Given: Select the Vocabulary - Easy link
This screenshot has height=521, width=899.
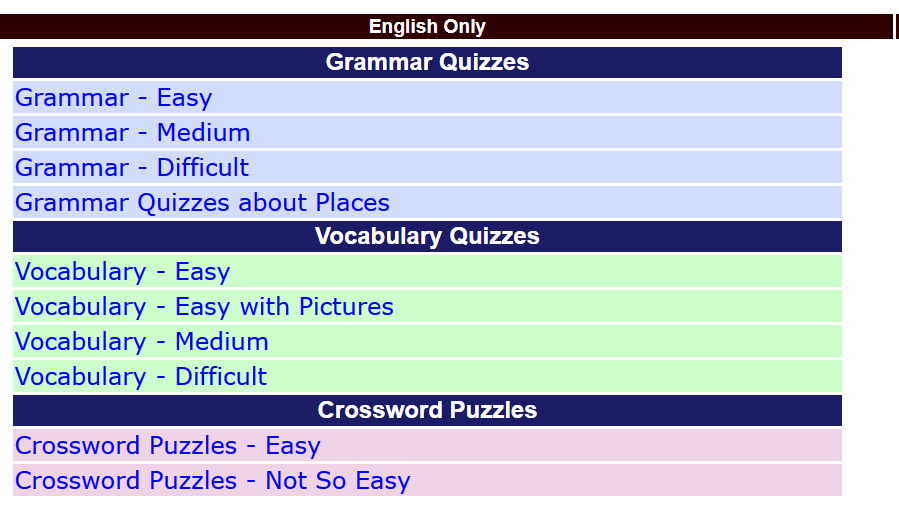Looking at the screenshot, I should coord(122,272).
